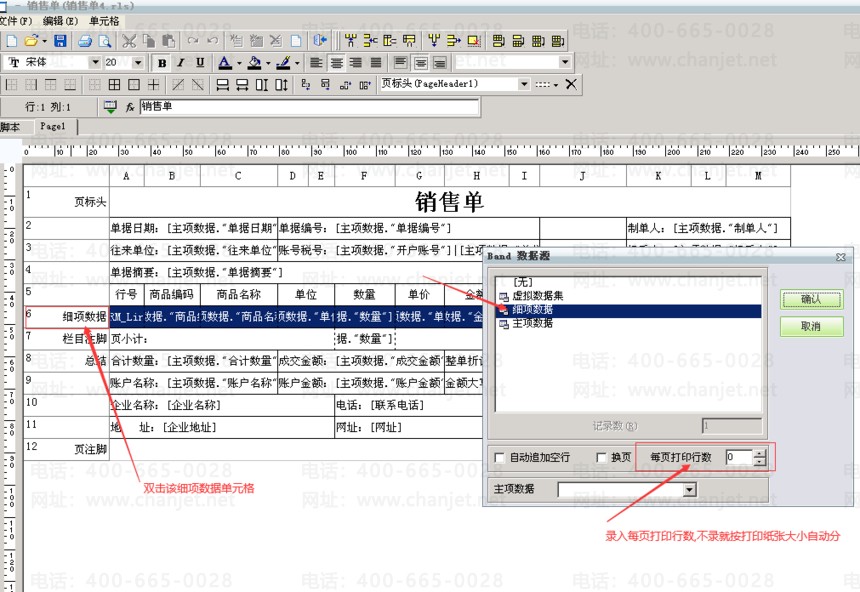The height and width of the screenshot is (592, 860).
Task: Click the Save (floppy disk) toolbar icon
Action: point(60,41)
